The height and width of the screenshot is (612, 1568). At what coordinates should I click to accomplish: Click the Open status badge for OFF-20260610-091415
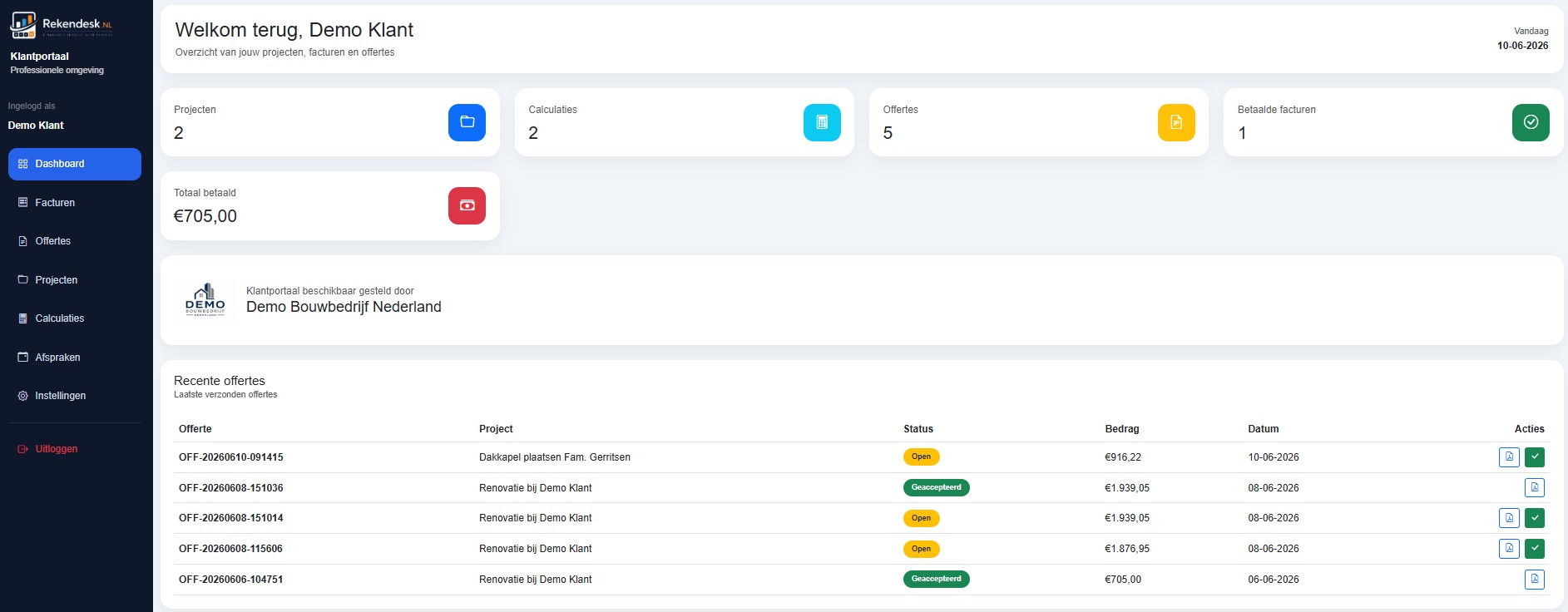pos(921,457)
